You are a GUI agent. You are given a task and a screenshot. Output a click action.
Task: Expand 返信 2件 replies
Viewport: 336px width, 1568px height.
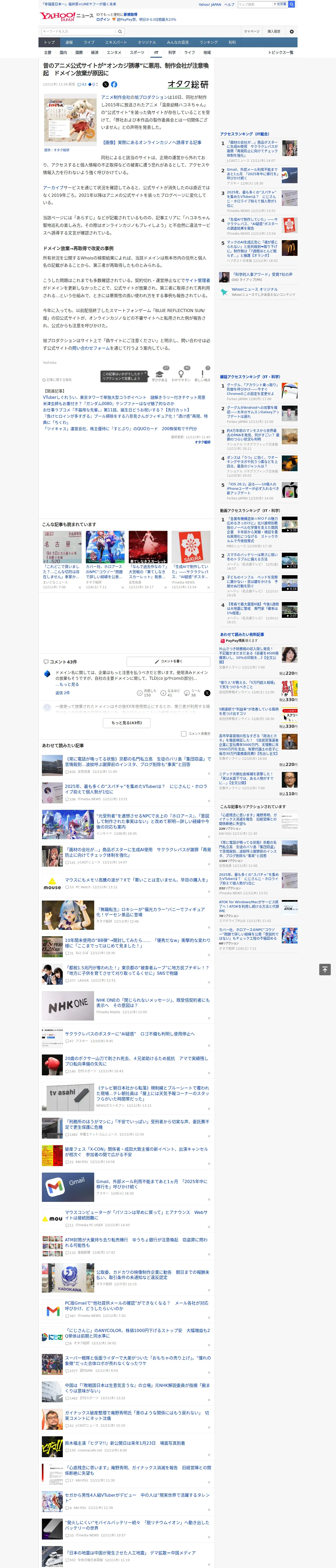63,693
